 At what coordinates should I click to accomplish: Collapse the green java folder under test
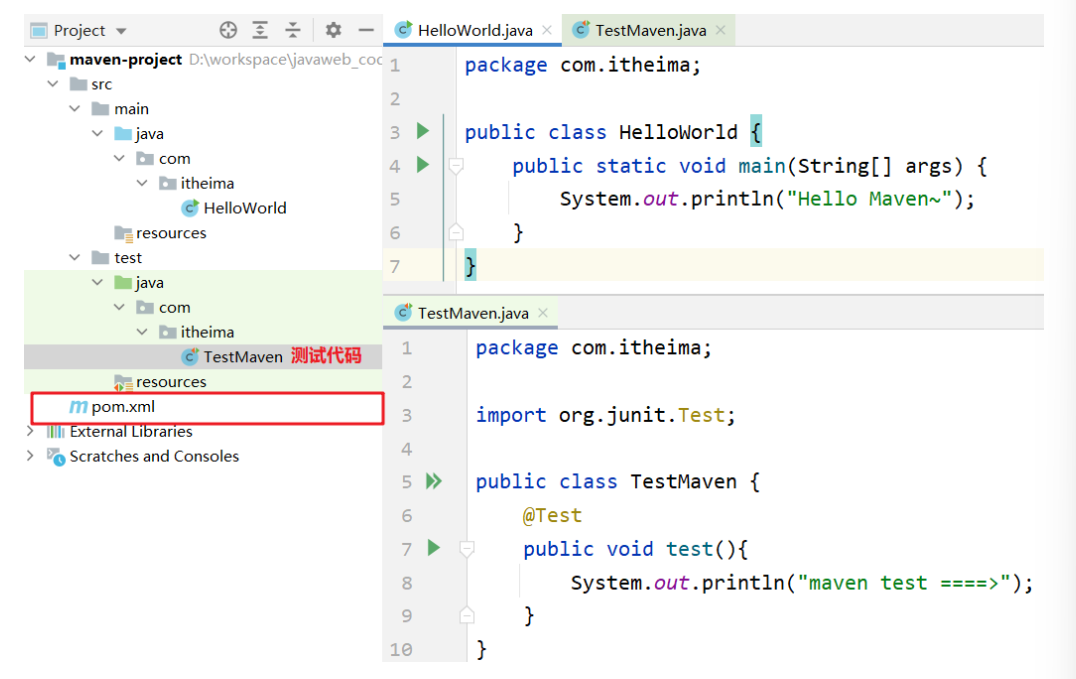pos(97,282)
